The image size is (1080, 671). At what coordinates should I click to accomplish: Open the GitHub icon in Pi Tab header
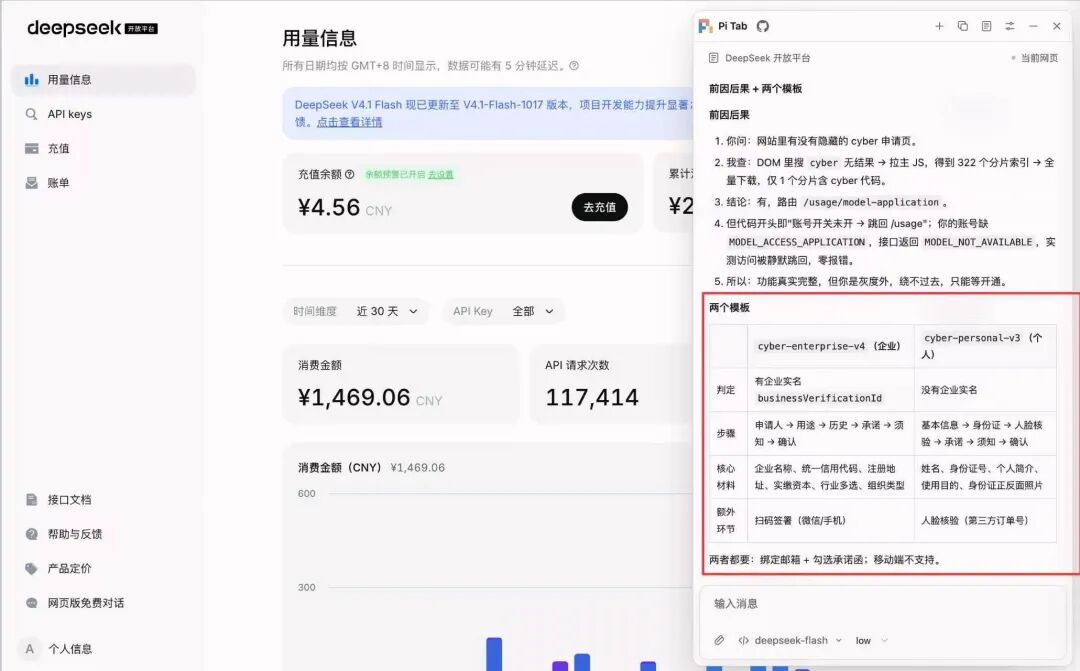click(762, 26)
